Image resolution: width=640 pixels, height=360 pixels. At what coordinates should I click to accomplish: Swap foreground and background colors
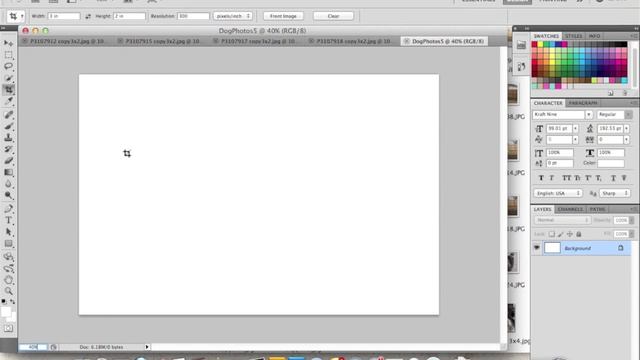(13, 302)
